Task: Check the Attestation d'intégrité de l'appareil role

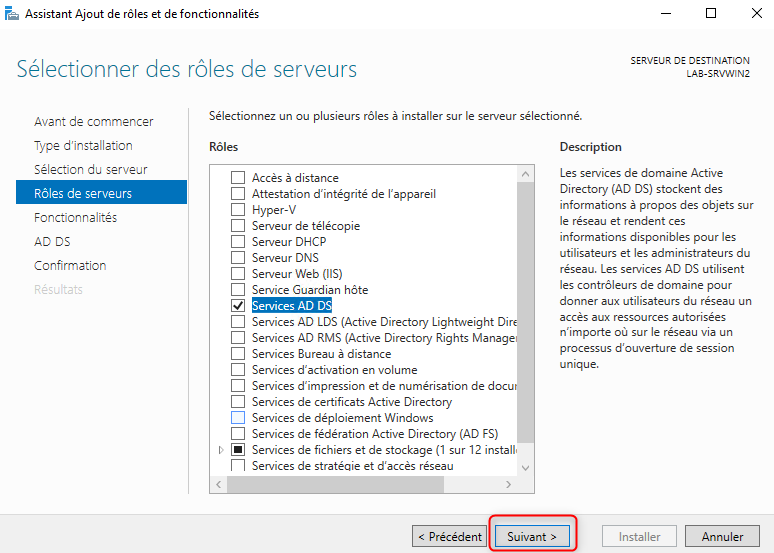Action: (238, 194)
